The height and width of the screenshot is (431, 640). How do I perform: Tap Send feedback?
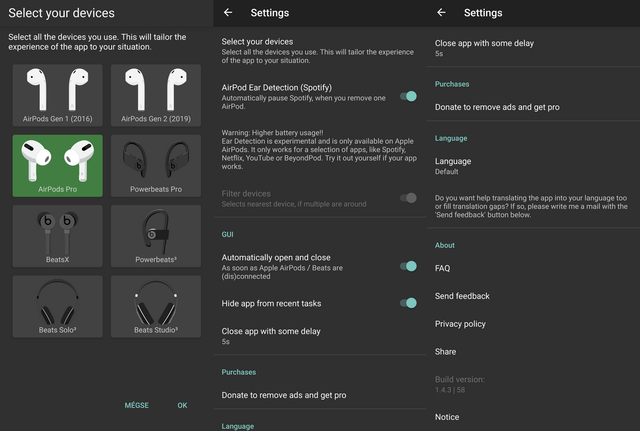[x=533, y=296]
